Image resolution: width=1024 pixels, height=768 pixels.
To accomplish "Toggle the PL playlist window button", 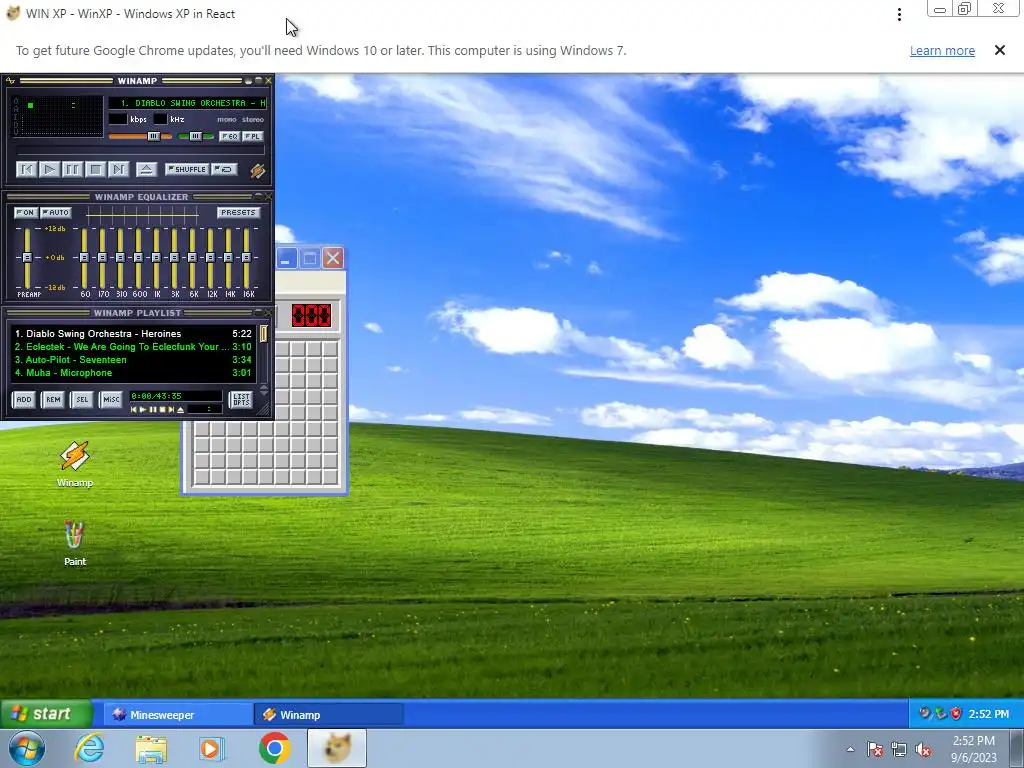I will point(252,136).
